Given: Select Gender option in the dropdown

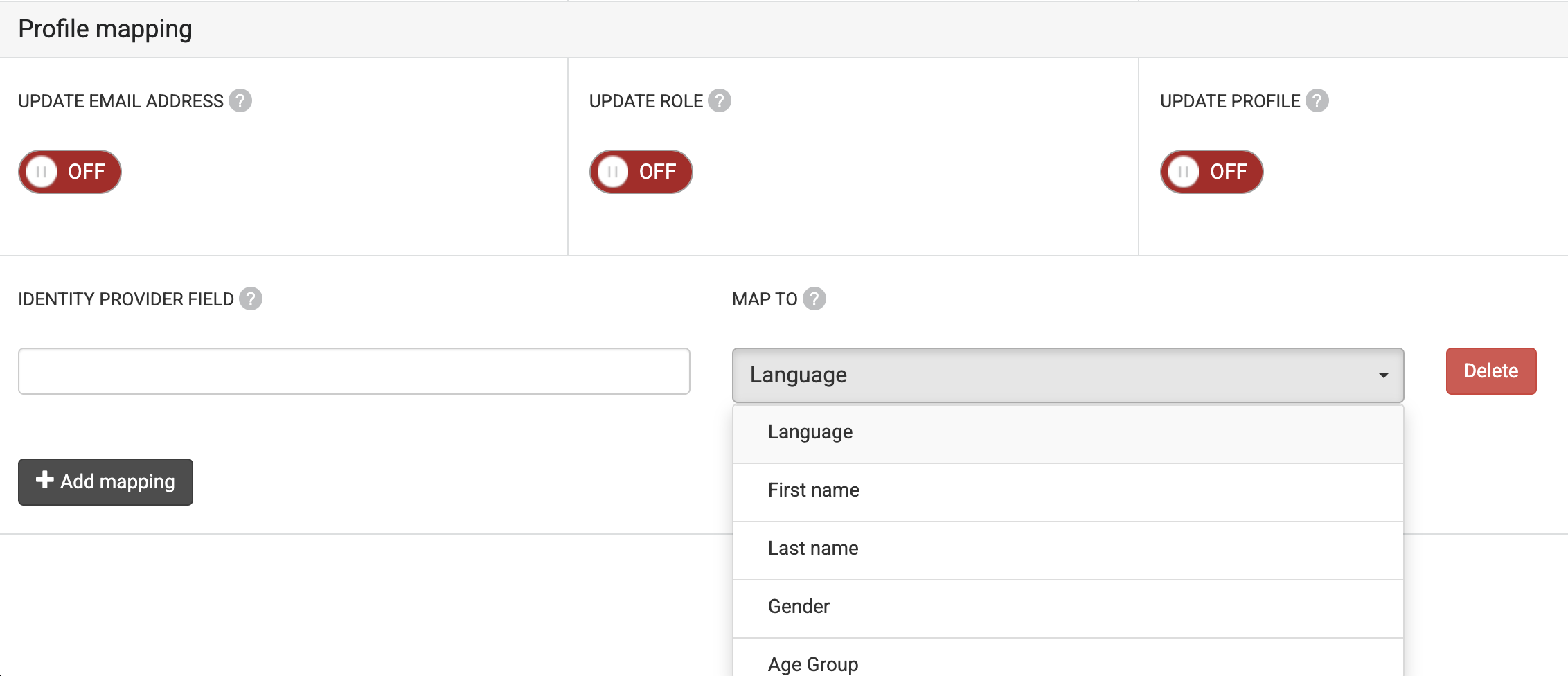Looking at the screenshot, I should point(799,607).
